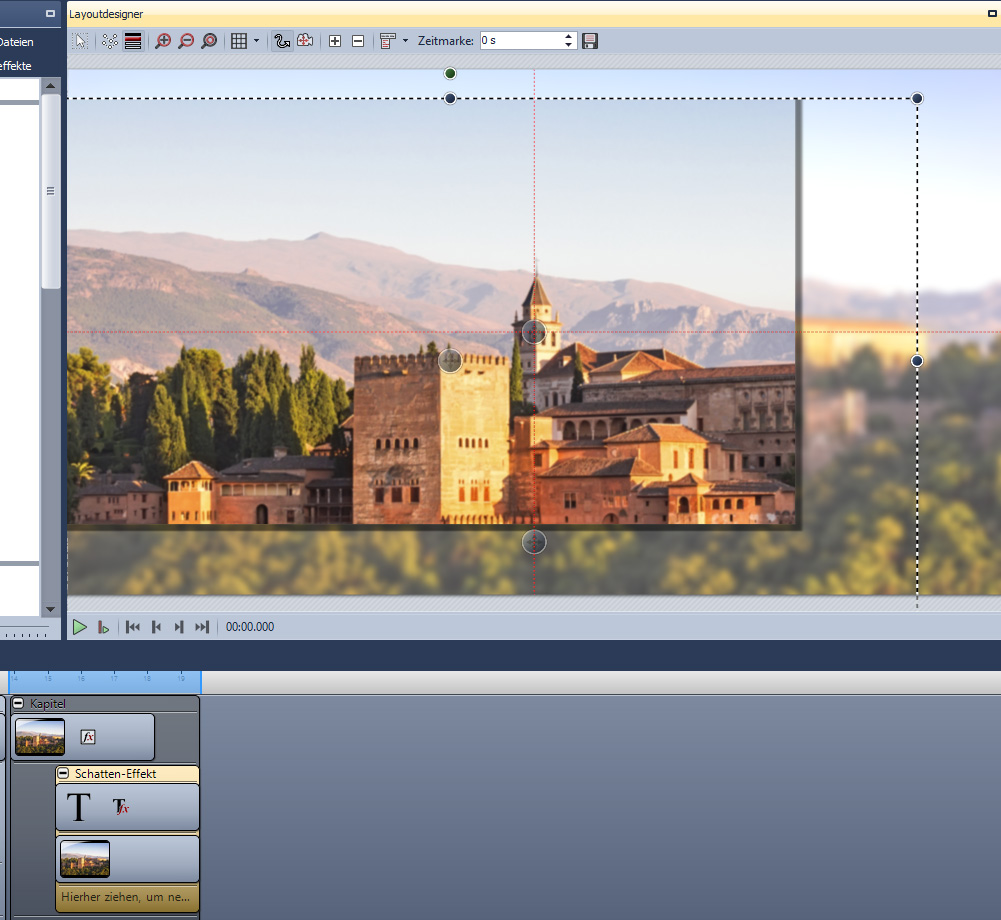Jump to the start with the first playback skip button
This screenshot has height=920, width=1001.
132,627
